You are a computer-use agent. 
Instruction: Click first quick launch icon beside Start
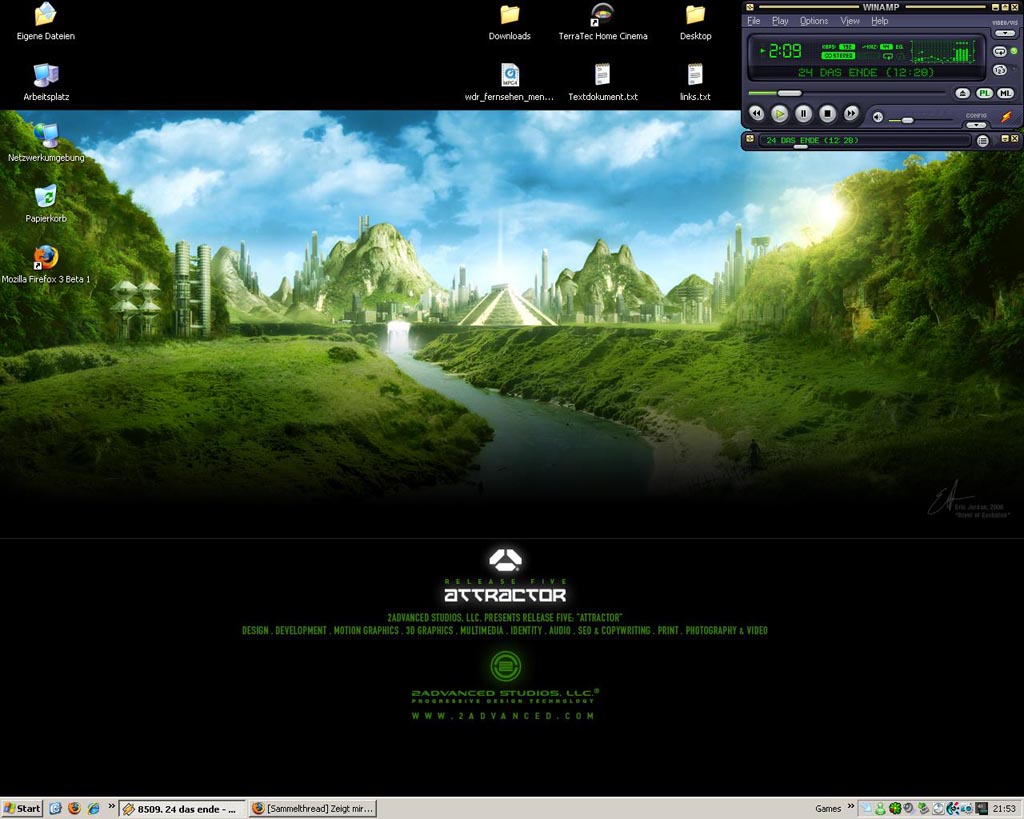click(x=56, y=809)
